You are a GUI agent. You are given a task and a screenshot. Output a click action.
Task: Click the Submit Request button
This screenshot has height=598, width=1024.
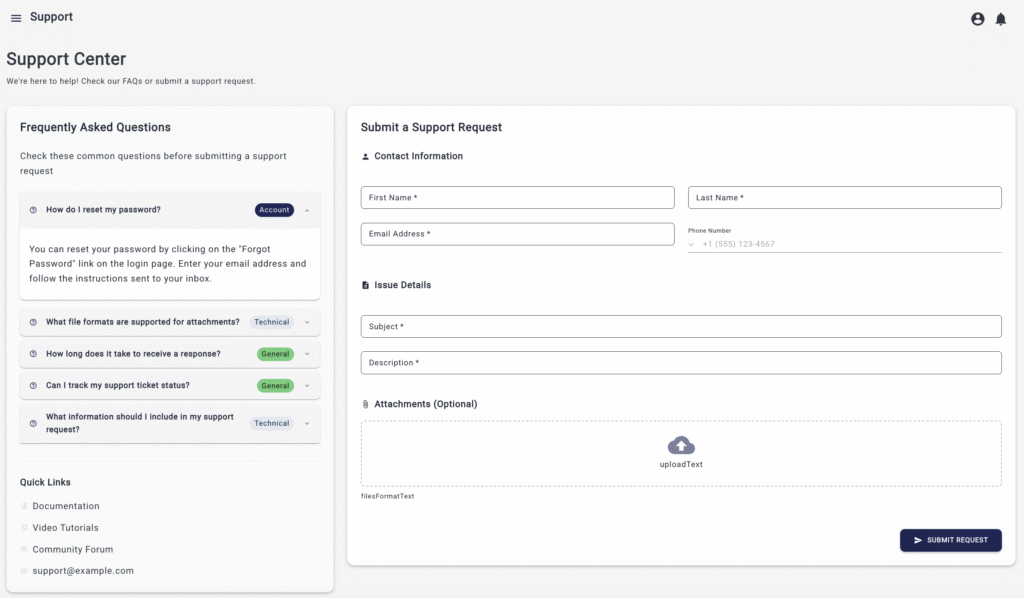(950, 540)
